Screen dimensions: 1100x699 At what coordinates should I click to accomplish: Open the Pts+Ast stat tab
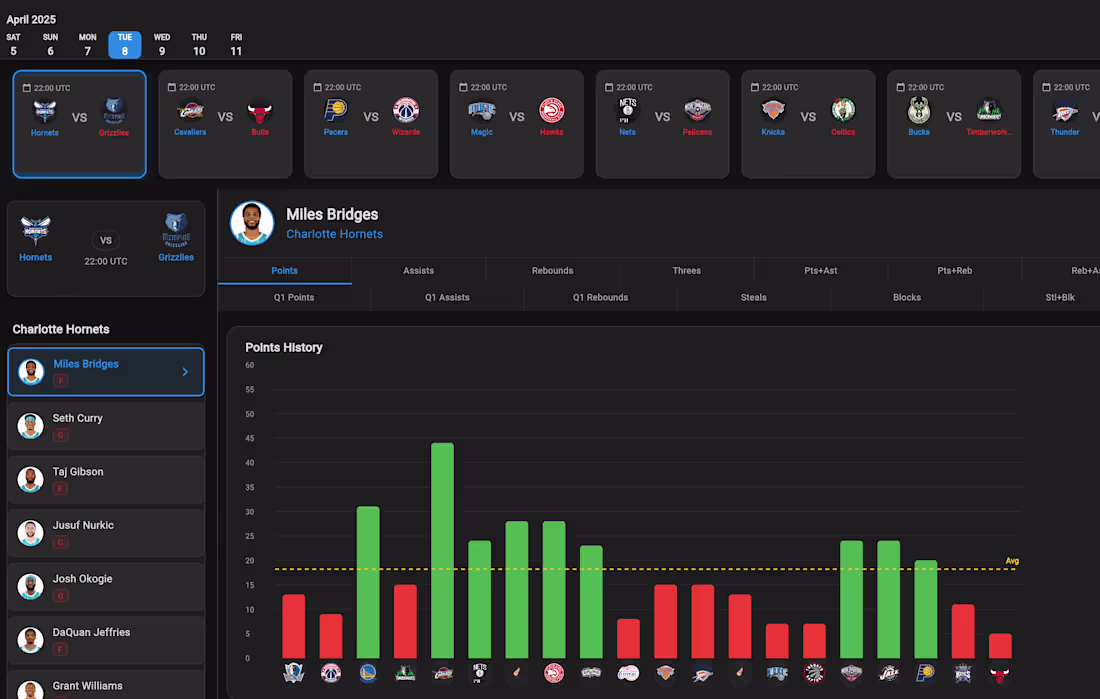[820, 271]
